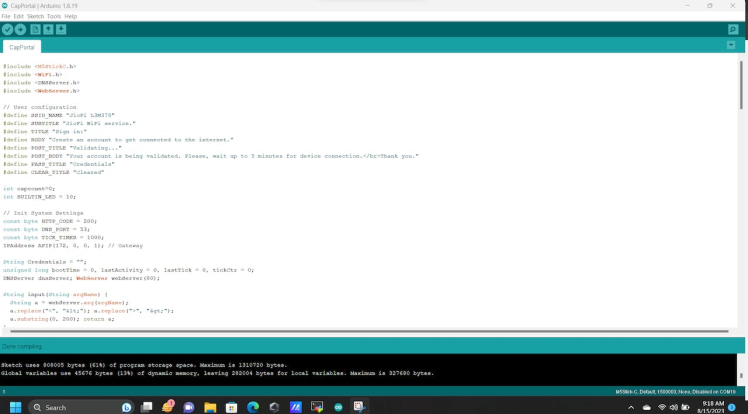Viewport: 748px width, 414px height.
Task: Click the board info 'M5Stick-C' status text
Action: pyautogui.click(x=675, y=392)
